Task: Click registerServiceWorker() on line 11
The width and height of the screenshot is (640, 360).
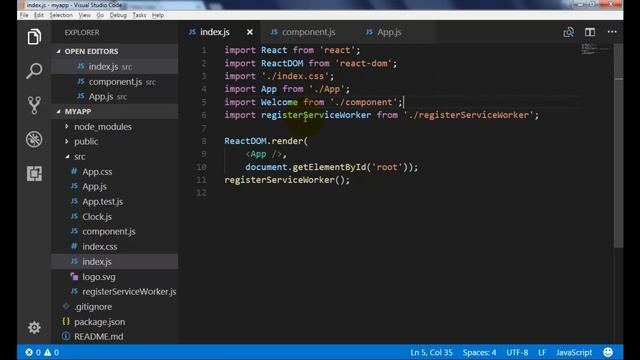Action: click(x=287, y=180)
